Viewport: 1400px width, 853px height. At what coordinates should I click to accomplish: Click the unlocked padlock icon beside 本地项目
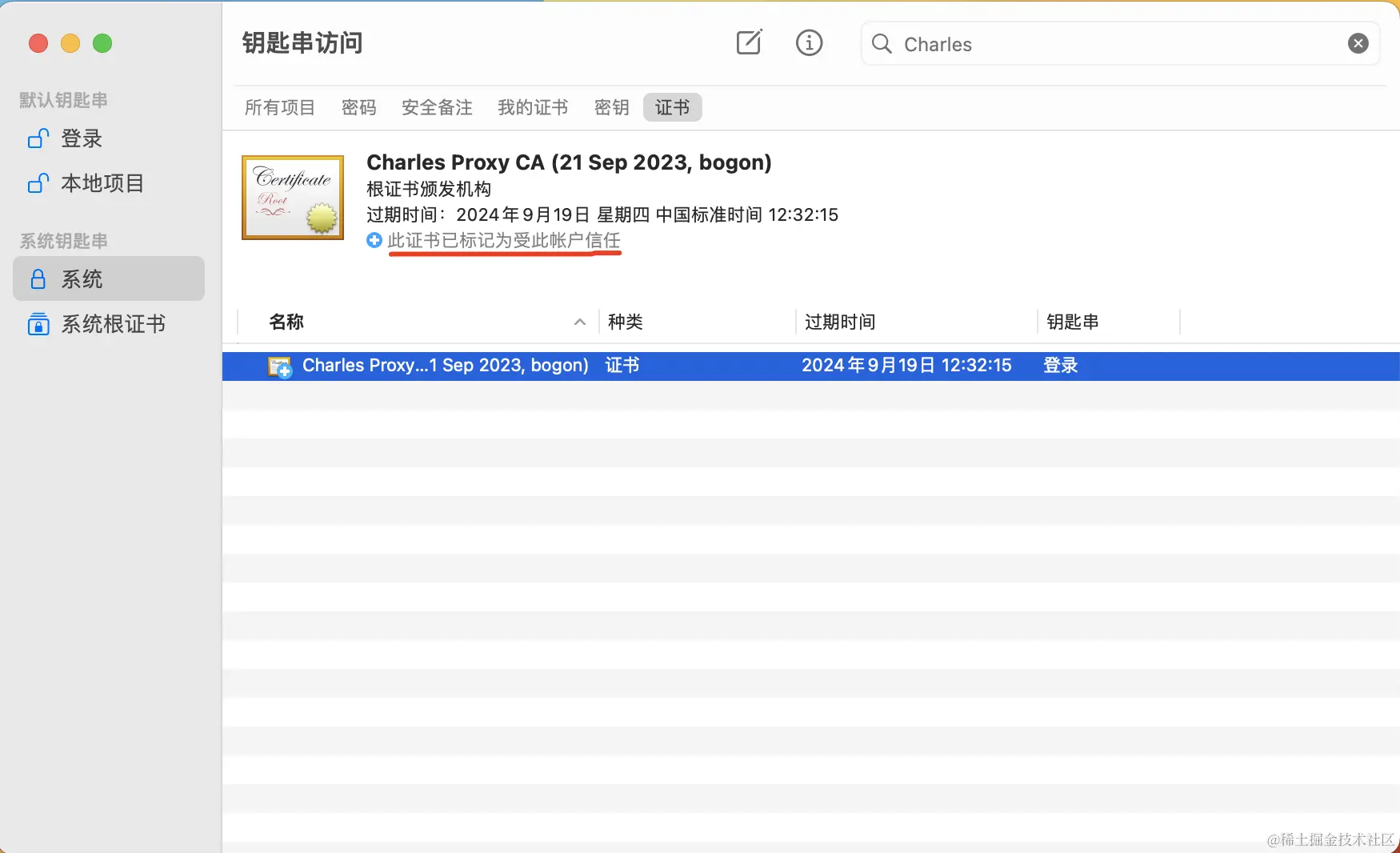pos(38,183)
